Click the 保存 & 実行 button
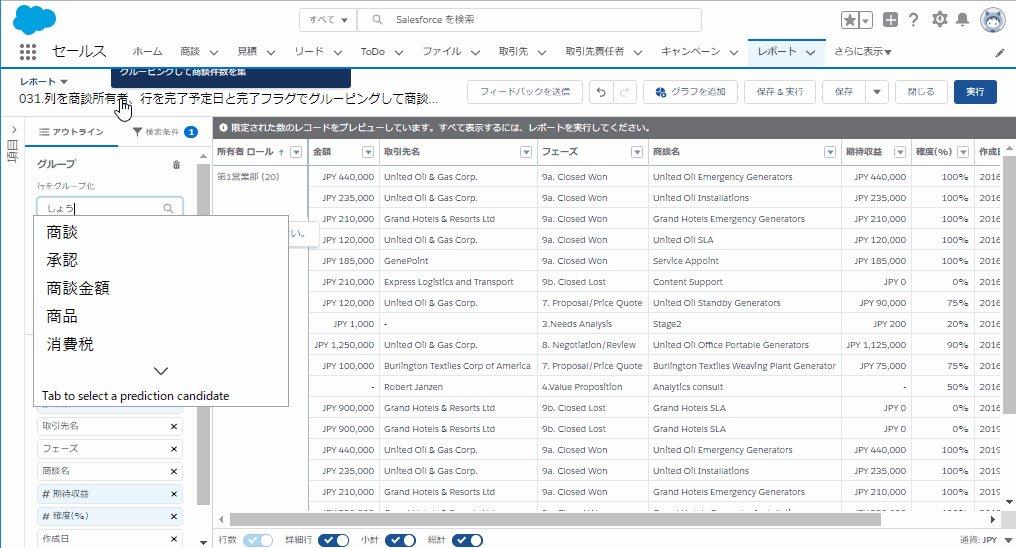The image size is (1016, 548). tap(779, 92)
